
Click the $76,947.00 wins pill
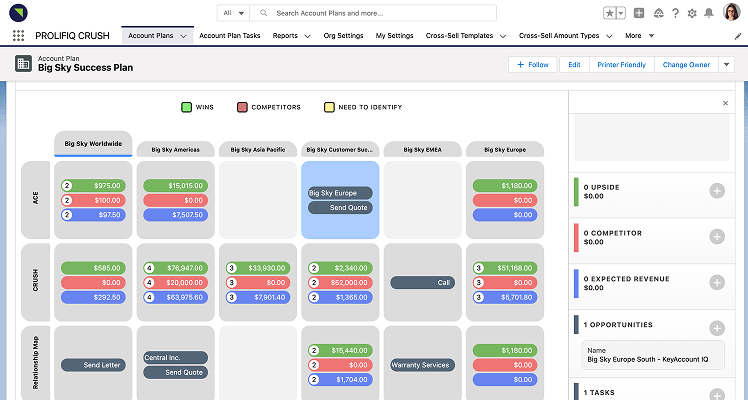point(176,268)
